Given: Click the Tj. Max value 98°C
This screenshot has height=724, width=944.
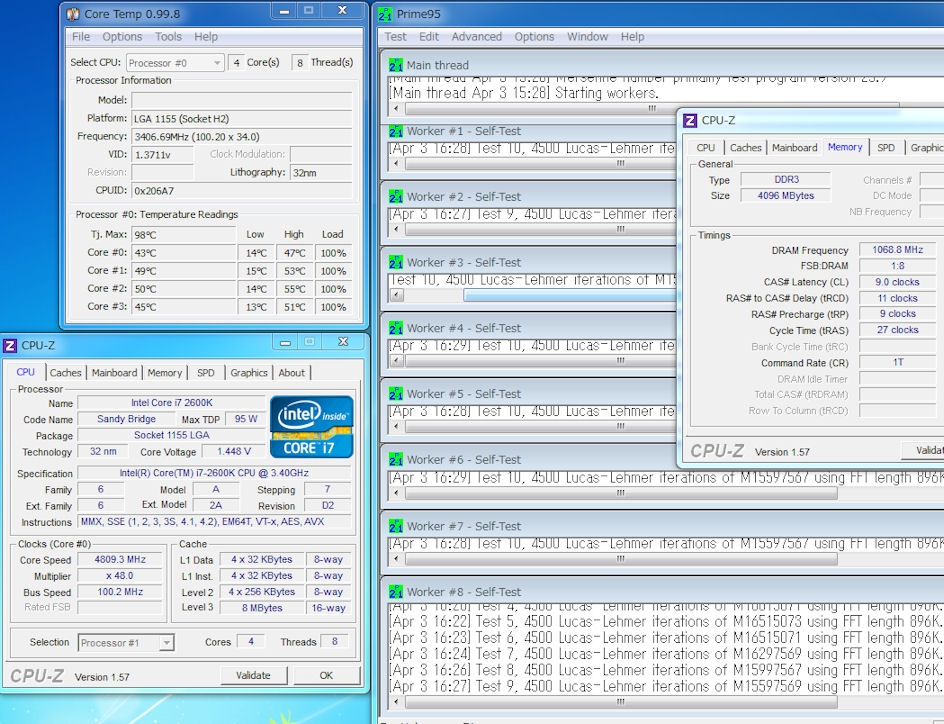Looking at the screenshot, I should click(x=184, y=235).
